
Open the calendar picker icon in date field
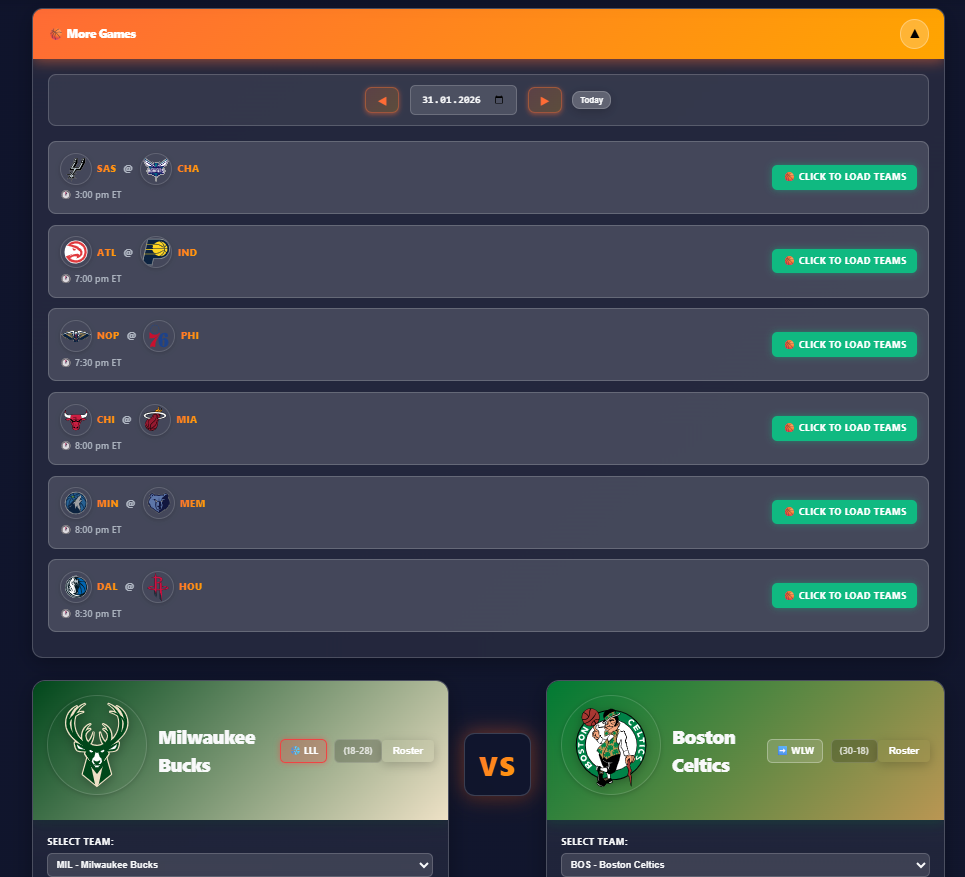499,100
